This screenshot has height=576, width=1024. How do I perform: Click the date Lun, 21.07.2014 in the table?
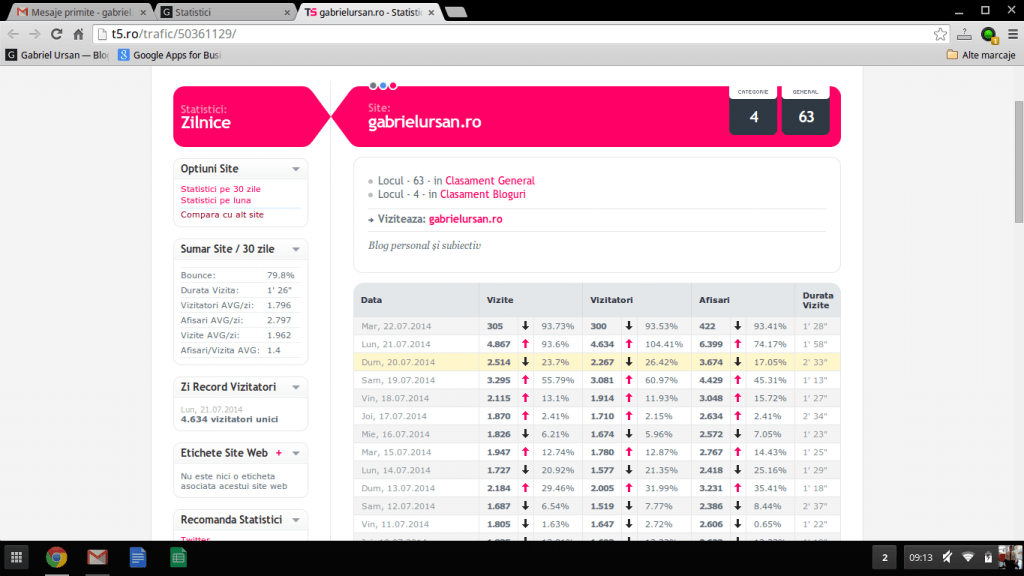396,344
